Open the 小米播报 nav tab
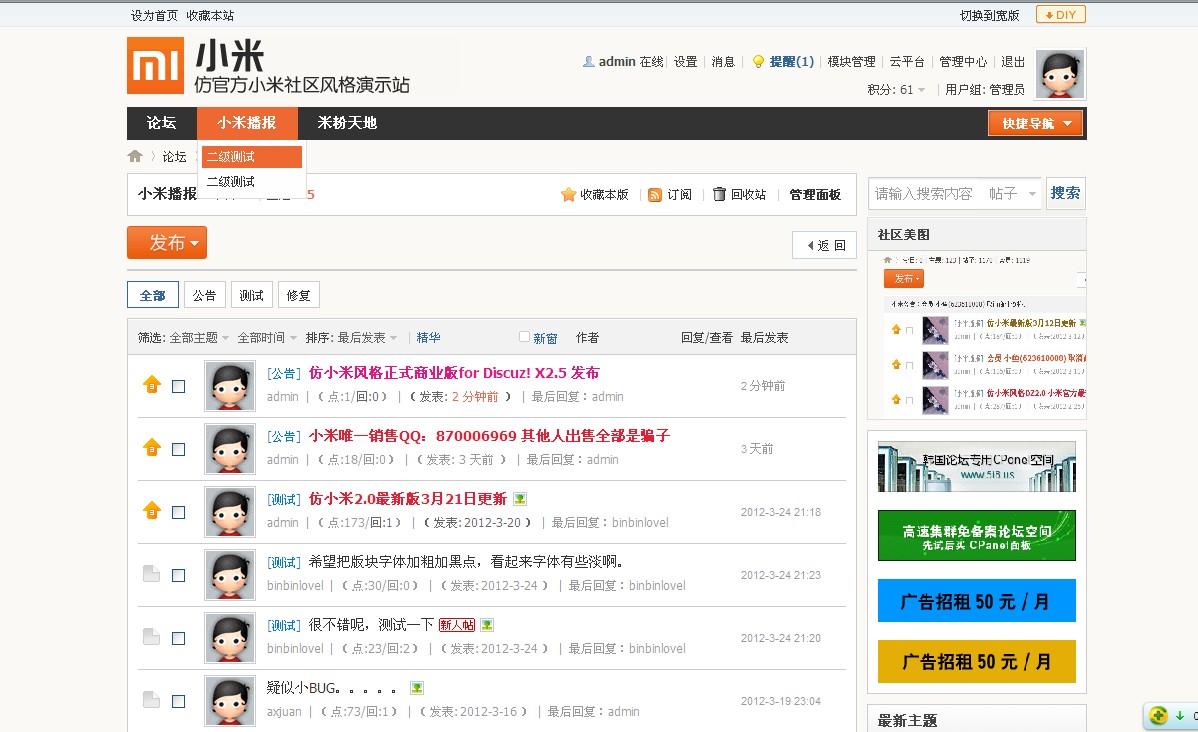 [247, 123]
